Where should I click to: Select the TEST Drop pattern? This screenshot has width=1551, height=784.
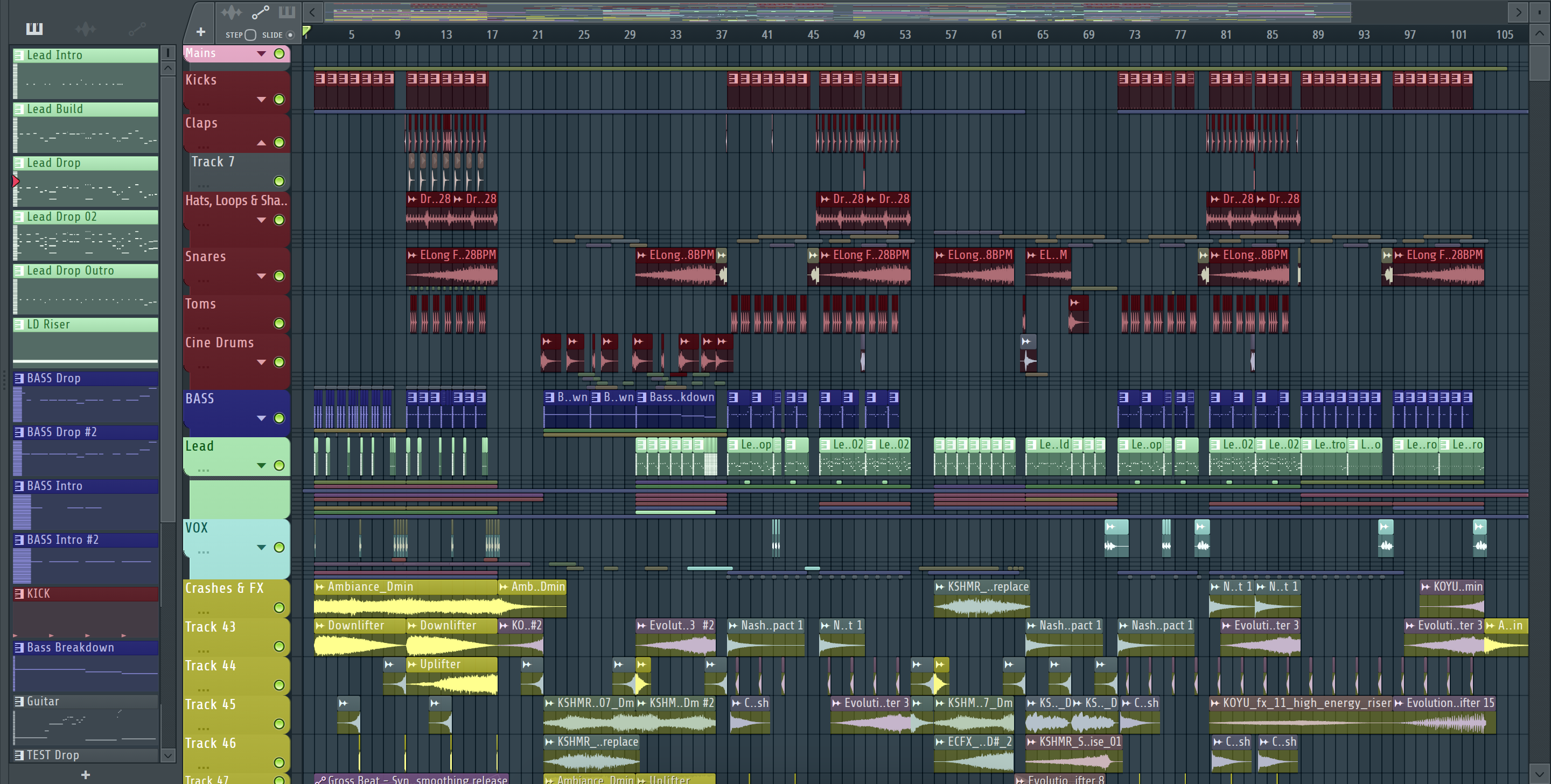tap(86, 755)
